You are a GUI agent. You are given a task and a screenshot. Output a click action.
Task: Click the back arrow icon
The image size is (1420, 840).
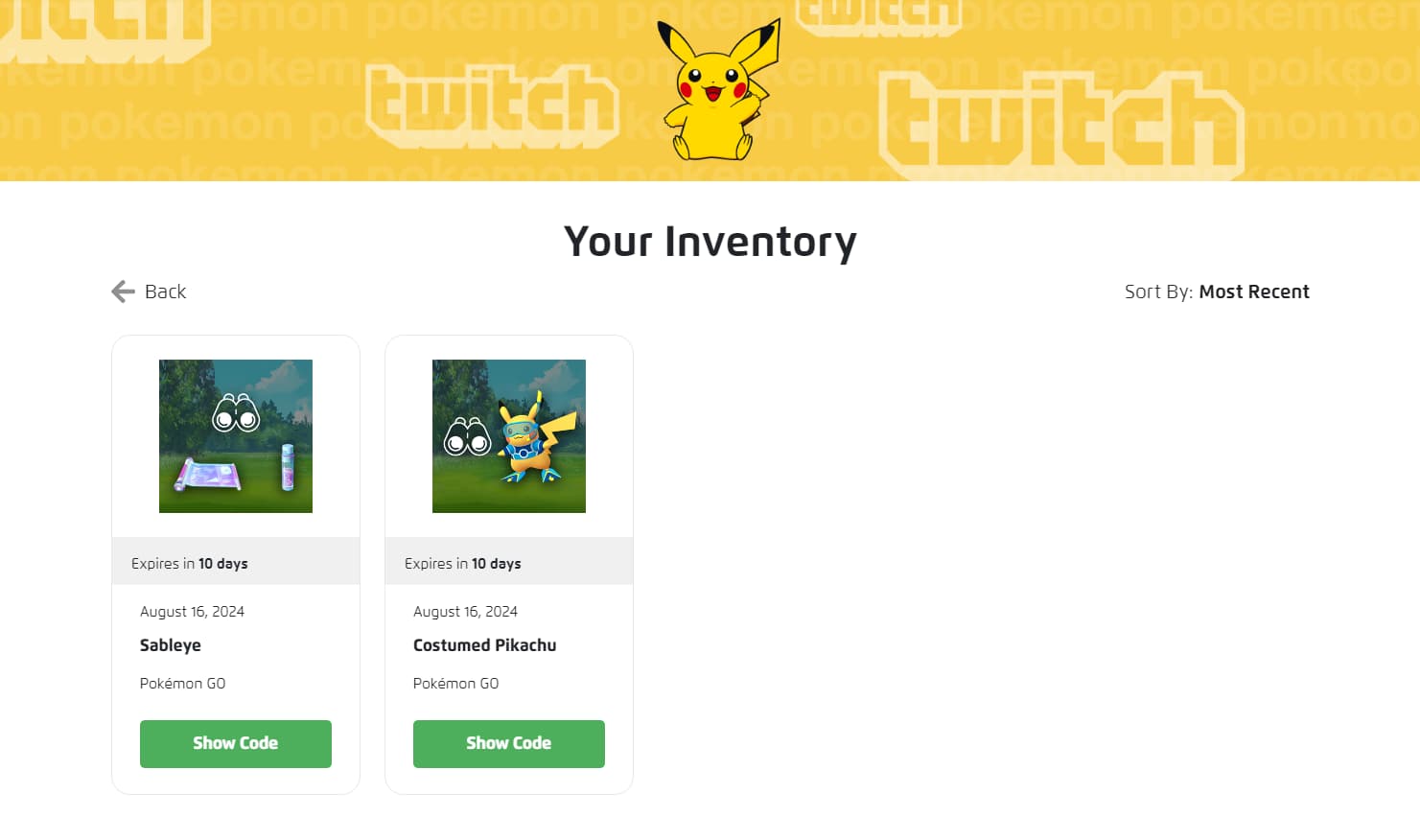pyautogui.click(x=123, y=292)
